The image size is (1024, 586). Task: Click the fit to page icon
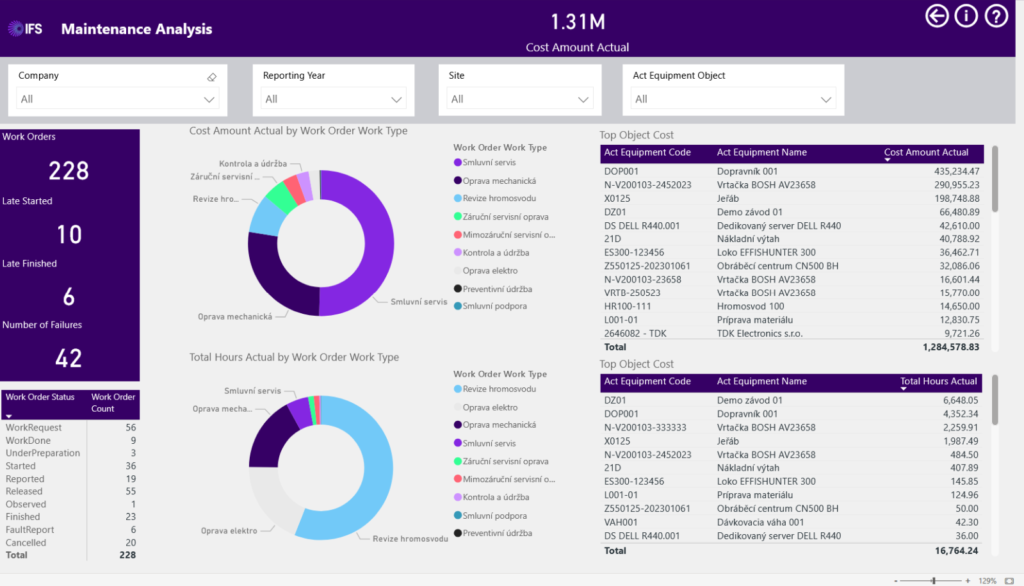tap(1009, 580)
